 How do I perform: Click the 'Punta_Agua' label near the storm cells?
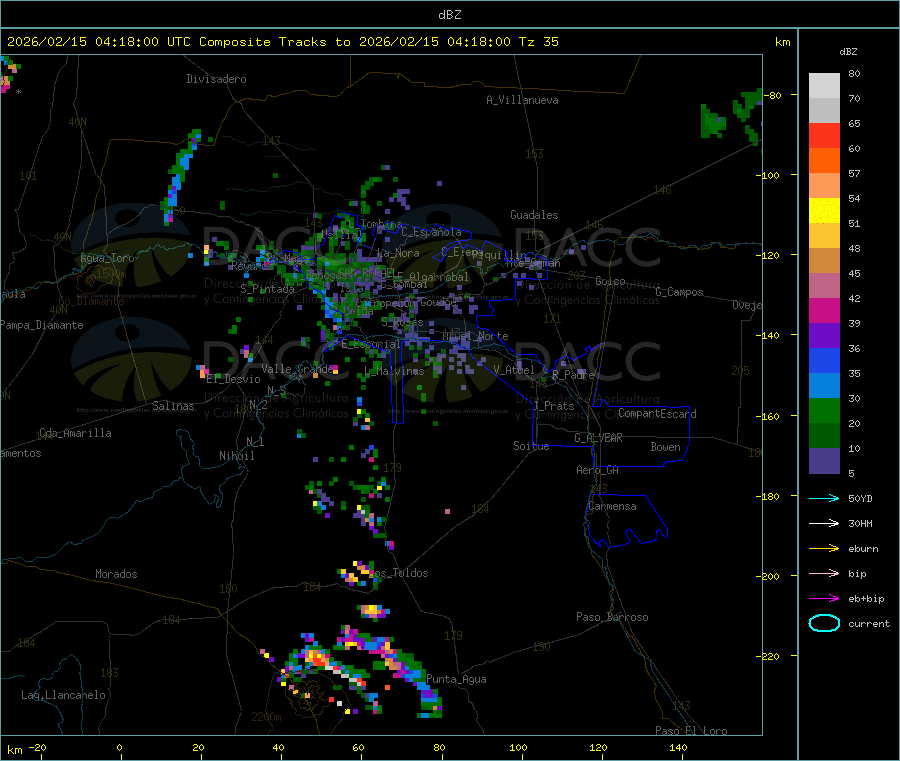[x=456, y=679]
